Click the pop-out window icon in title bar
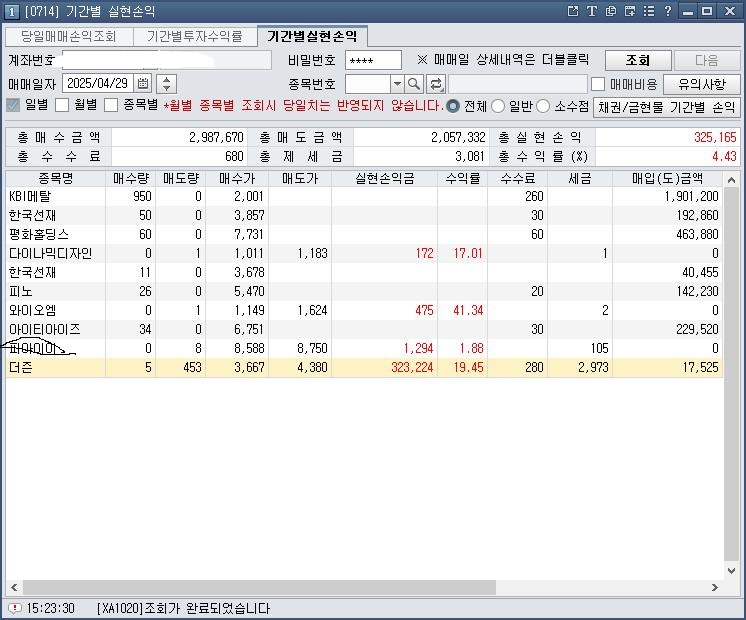This screenshot has height=620, width=746. click(573, 11)
